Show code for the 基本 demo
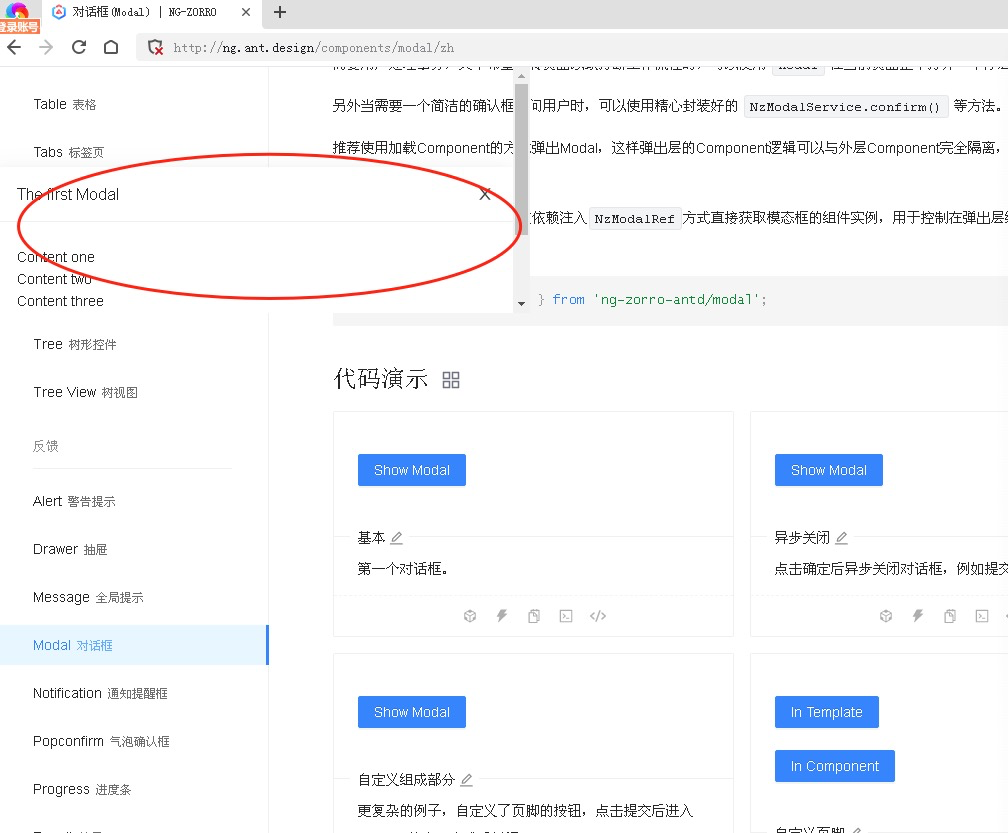This screenshot has width=1008, height=833. (x=598, y=616)
